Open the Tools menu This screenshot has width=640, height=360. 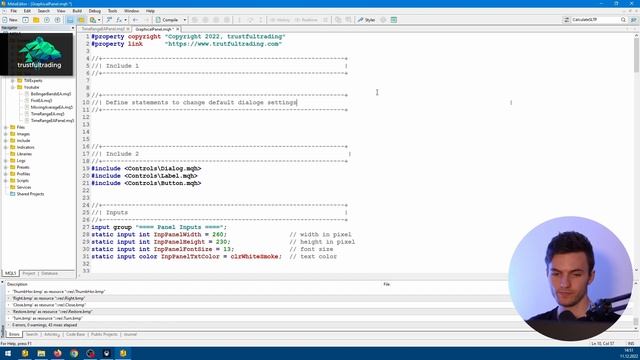[113, 11]
